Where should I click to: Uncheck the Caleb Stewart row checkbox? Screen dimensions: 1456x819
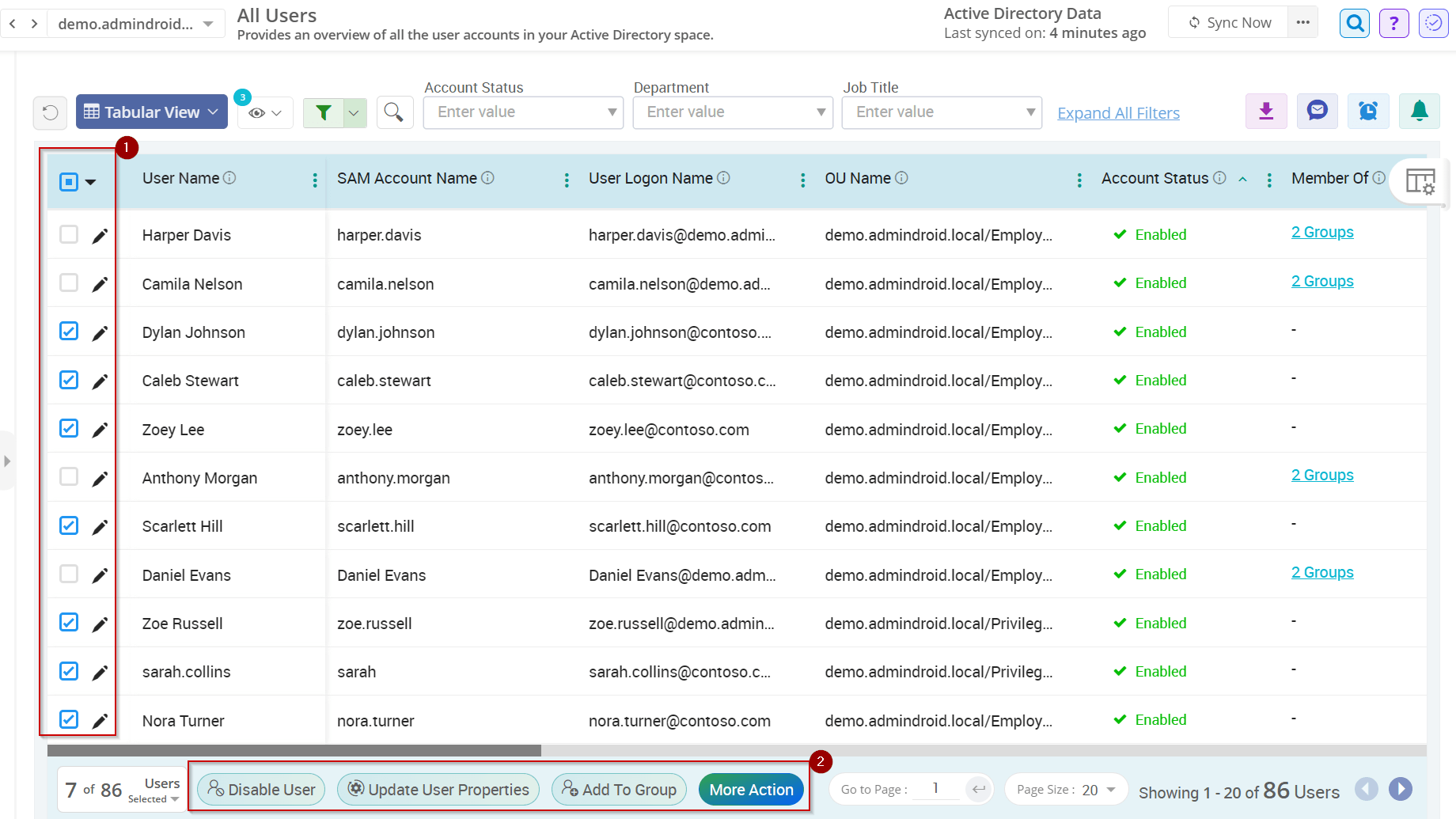click(69, 380)
